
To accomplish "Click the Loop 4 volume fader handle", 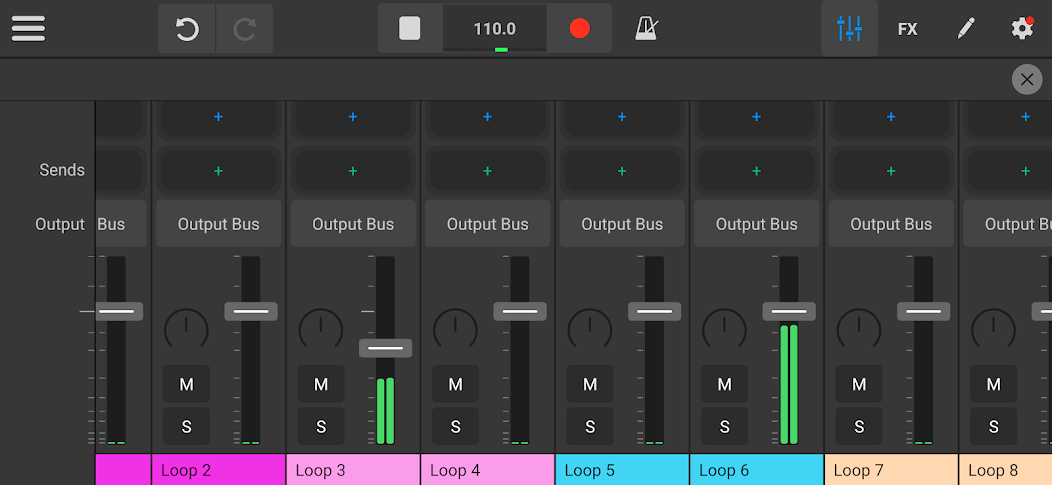I will pyautogui.click(x=520, y=311).
